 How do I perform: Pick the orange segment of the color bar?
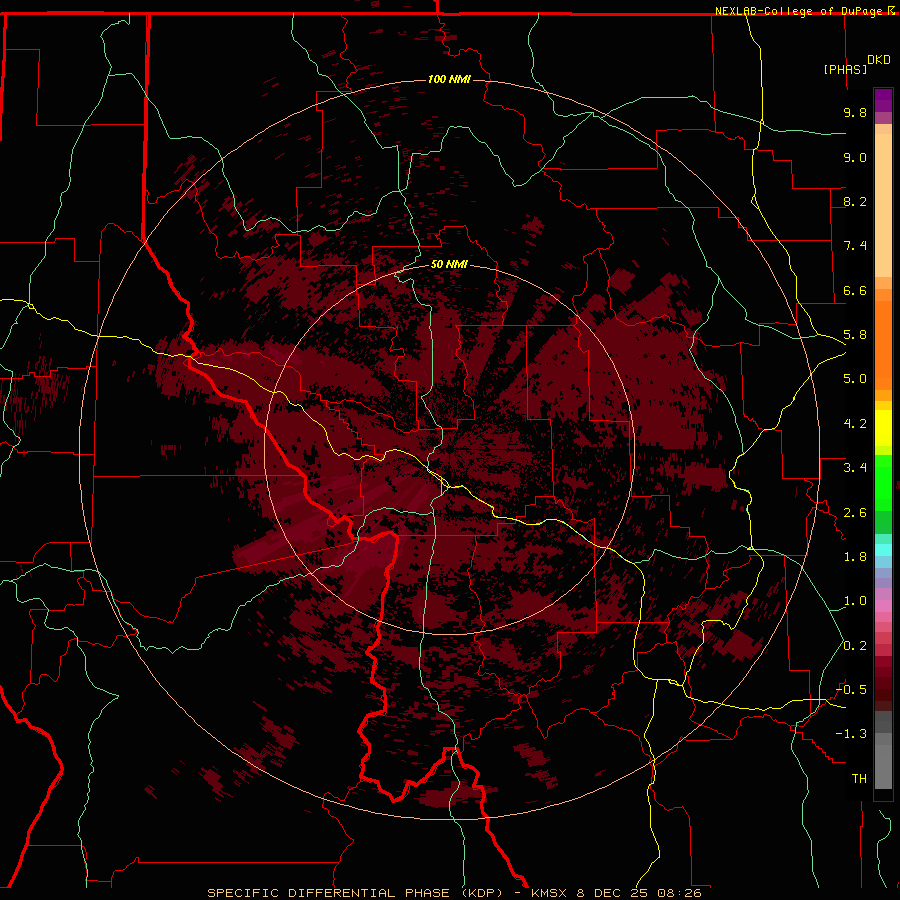[x=883, y=346]
